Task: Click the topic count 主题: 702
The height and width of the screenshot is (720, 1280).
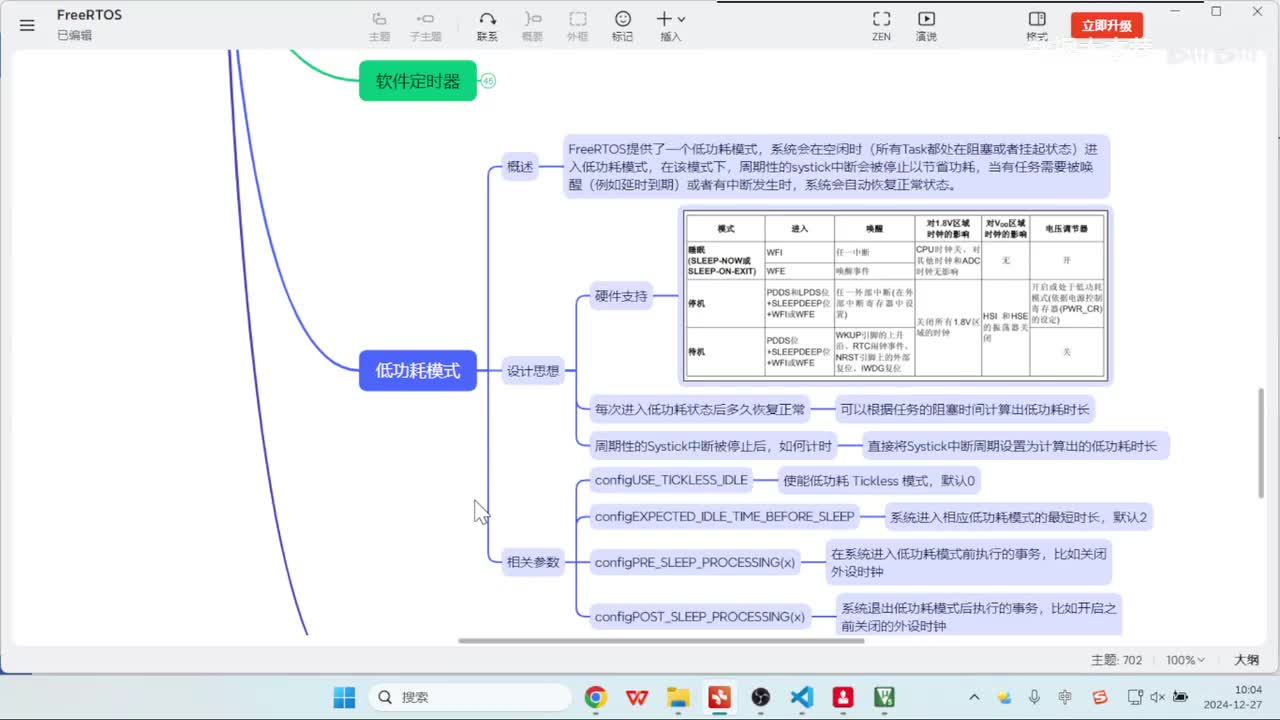Action: [x=1116, y=660]
